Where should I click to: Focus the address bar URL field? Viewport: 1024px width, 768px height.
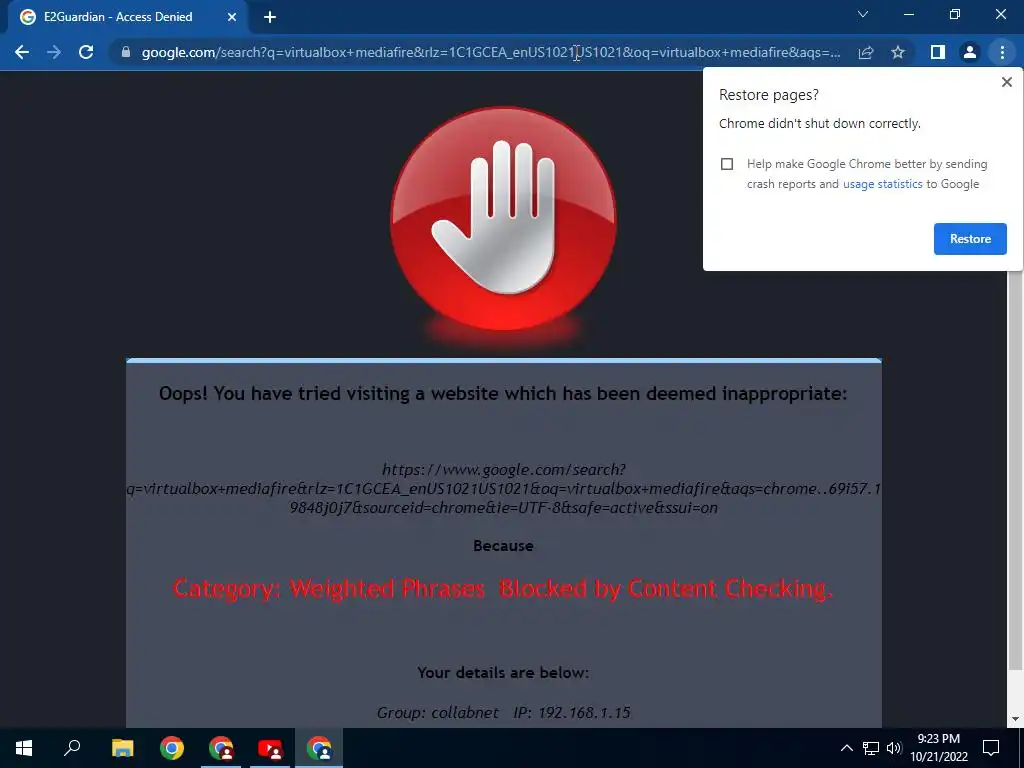pos(490,52)
